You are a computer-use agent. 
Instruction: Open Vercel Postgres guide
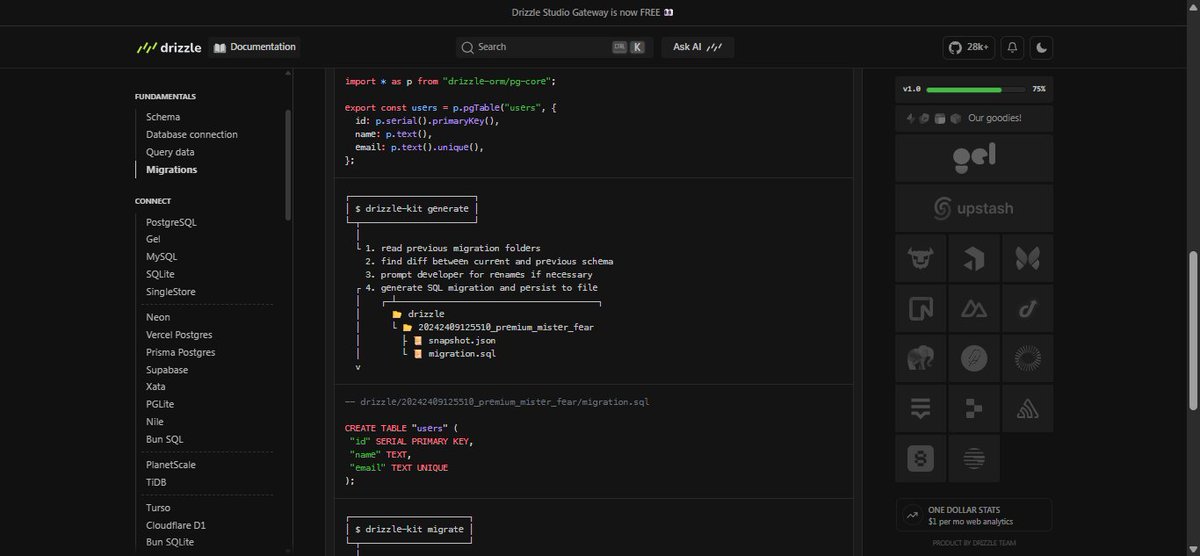click(x=179, y=335)
